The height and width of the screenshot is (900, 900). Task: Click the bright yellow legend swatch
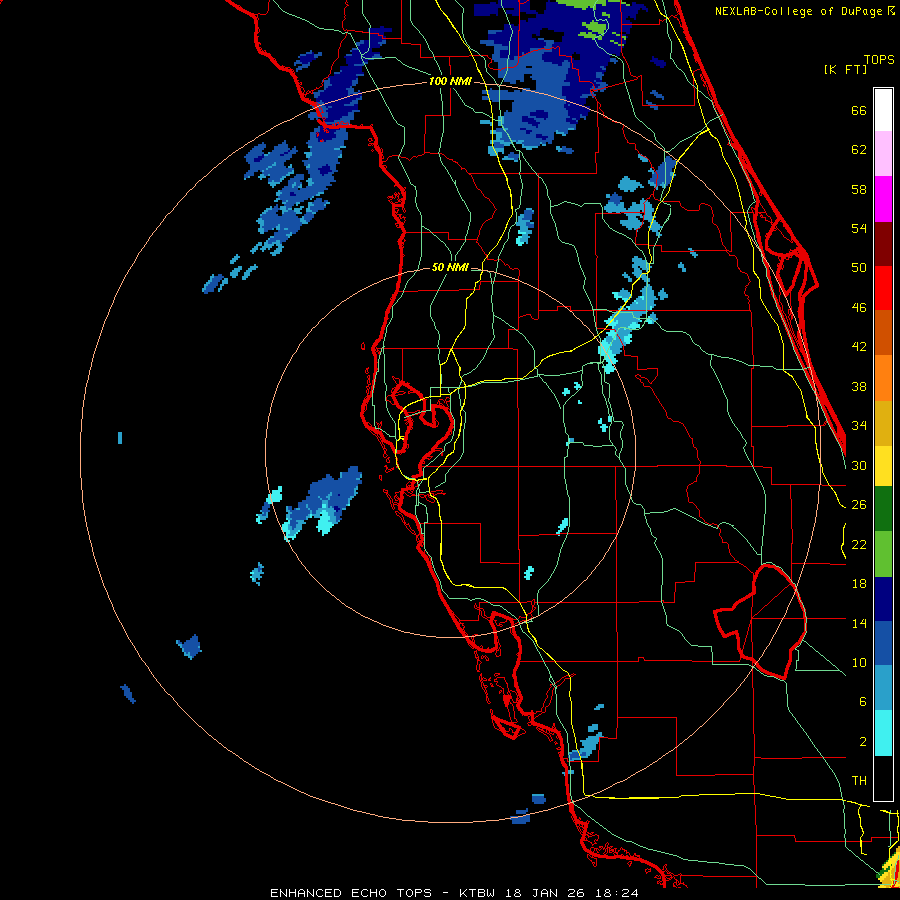(883, 466)
